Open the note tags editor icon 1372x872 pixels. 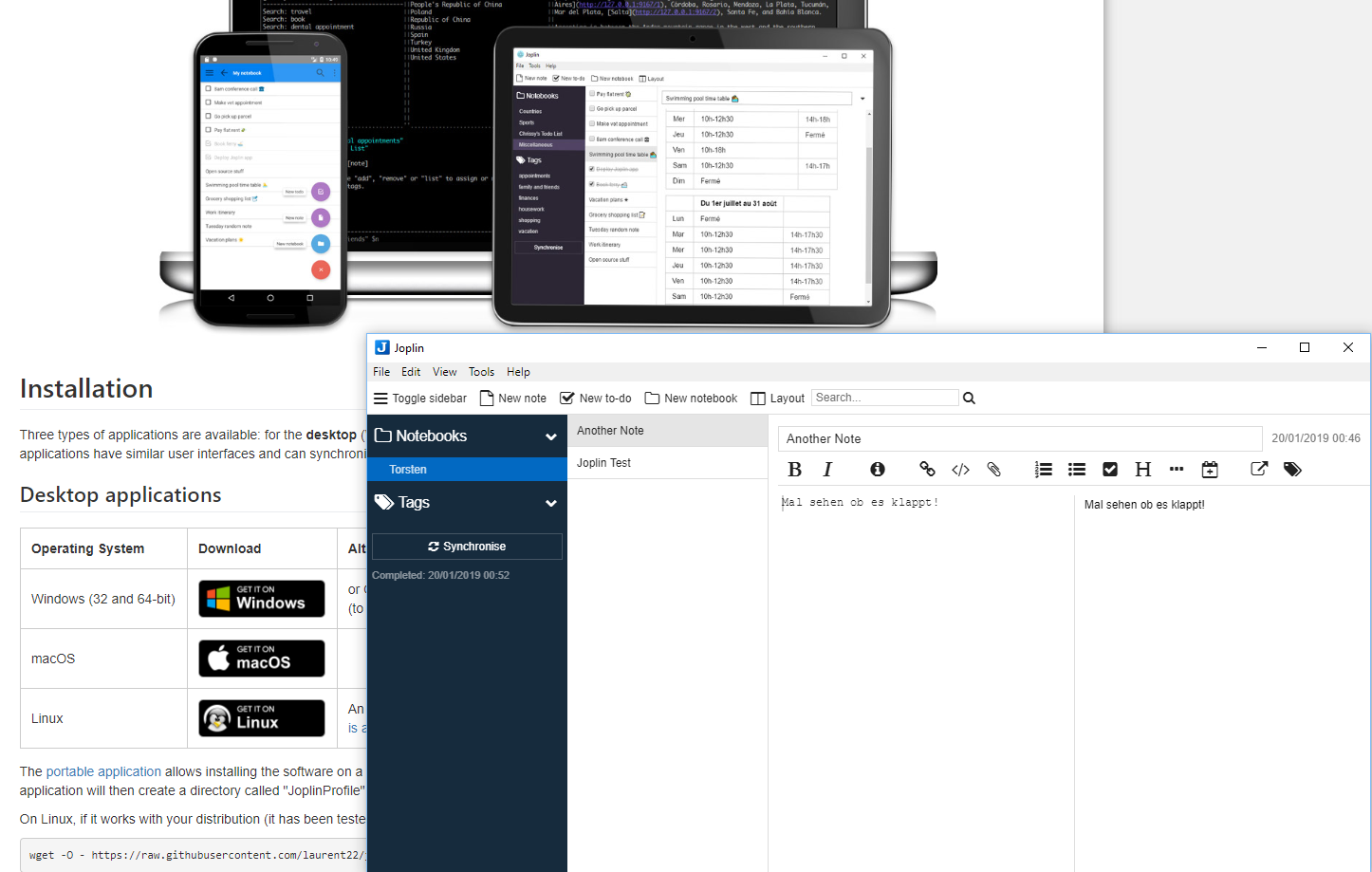[x=1292, y=470]
